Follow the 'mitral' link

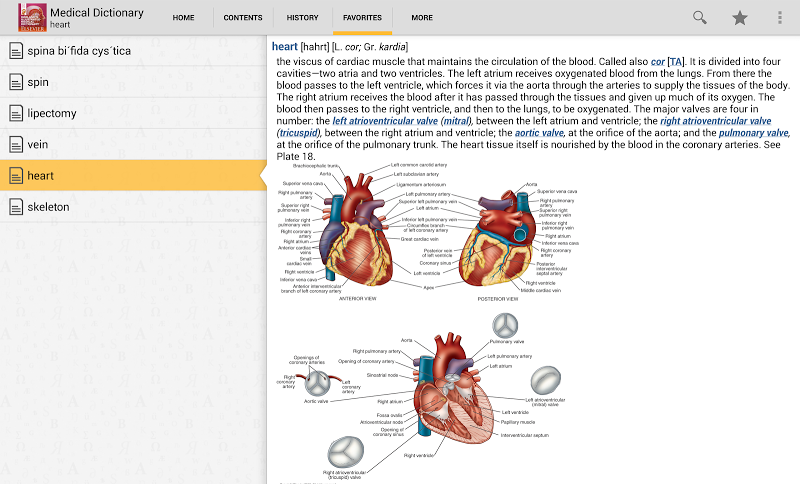click(457, 121)
